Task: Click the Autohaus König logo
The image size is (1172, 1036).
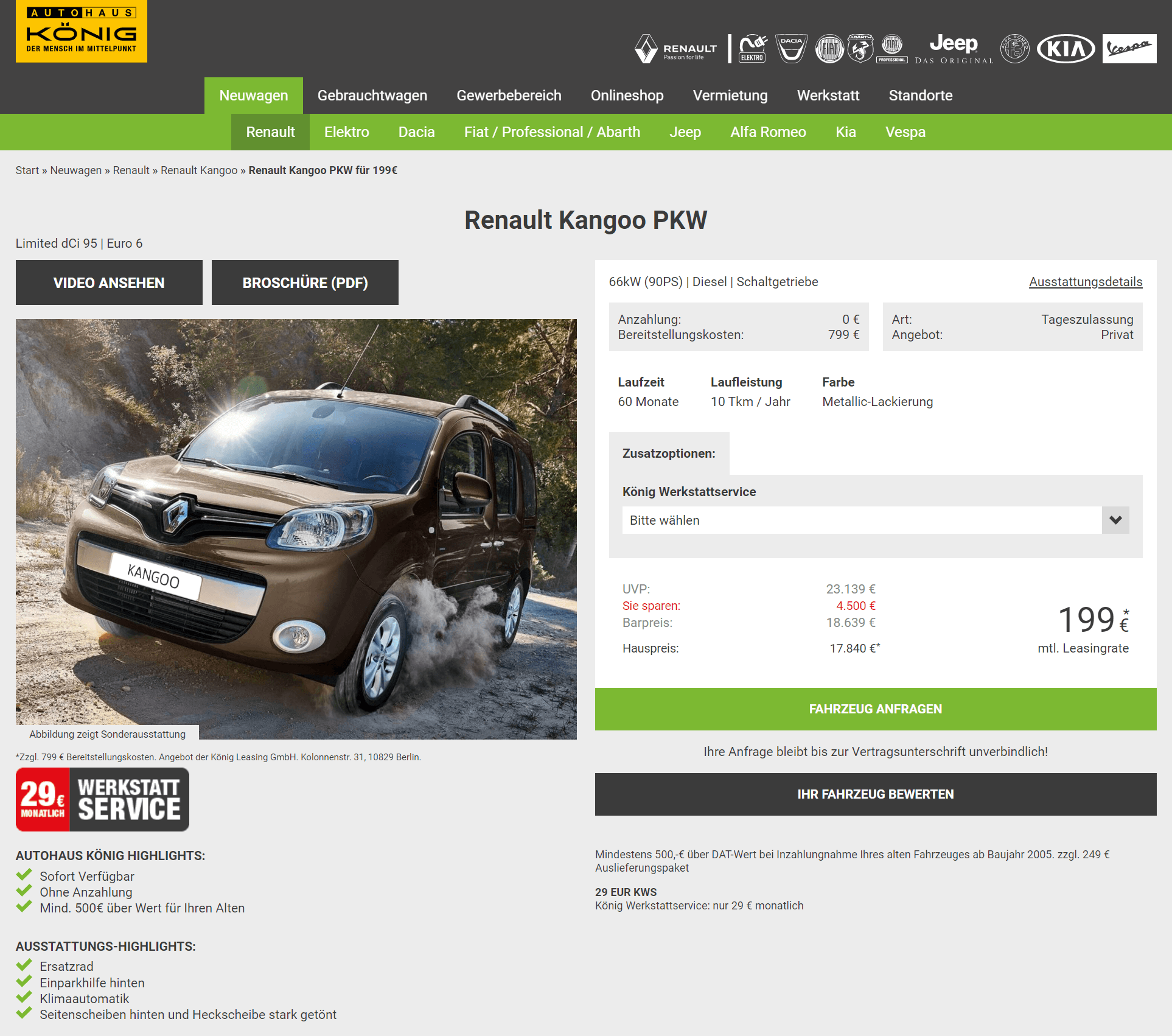Action: 82,31
